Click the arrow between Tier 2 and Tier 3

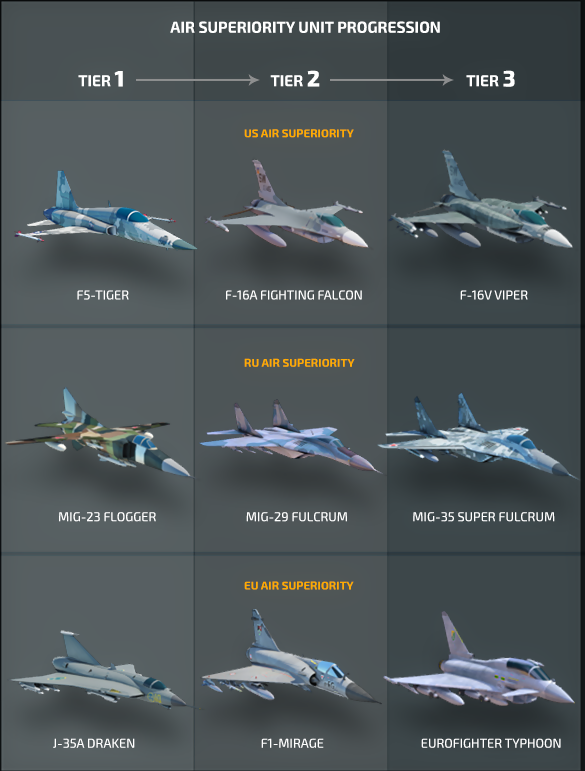point(391,80)
